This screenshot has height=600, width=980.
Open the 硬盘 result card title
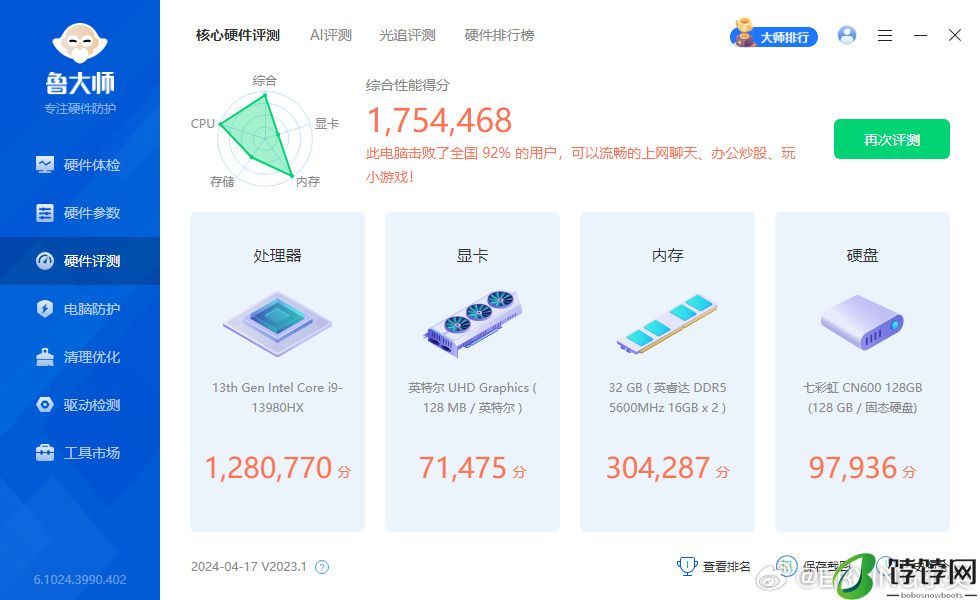point(862,255)
